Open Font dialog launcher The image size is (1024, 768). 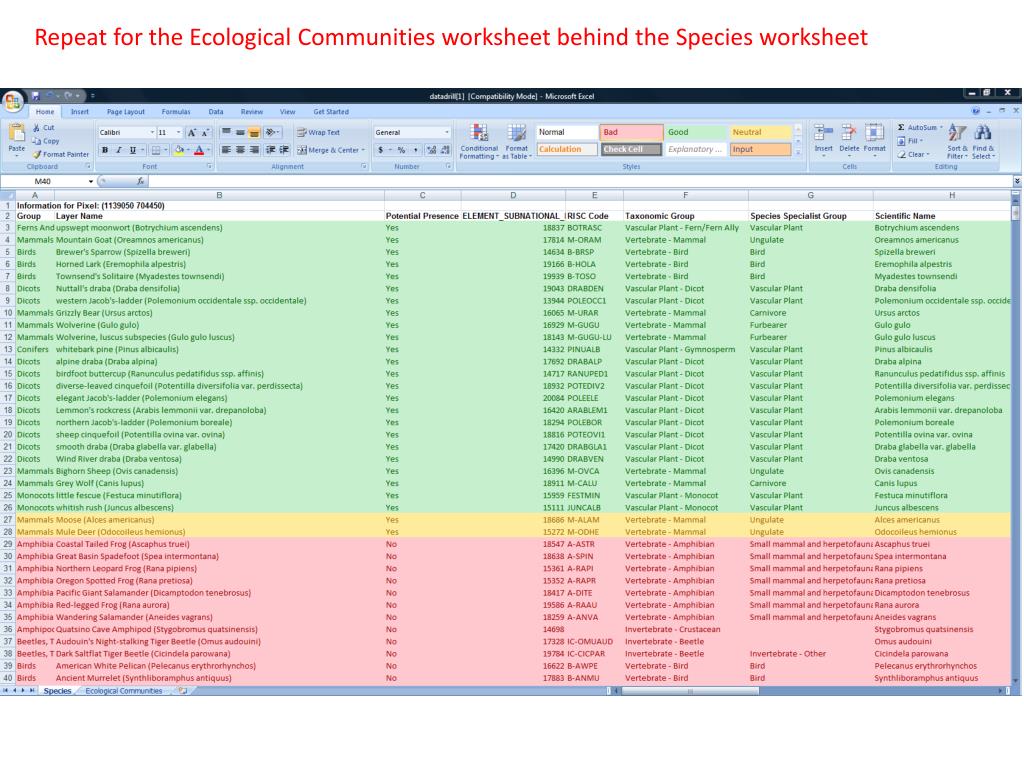click(x=210, y=167)
